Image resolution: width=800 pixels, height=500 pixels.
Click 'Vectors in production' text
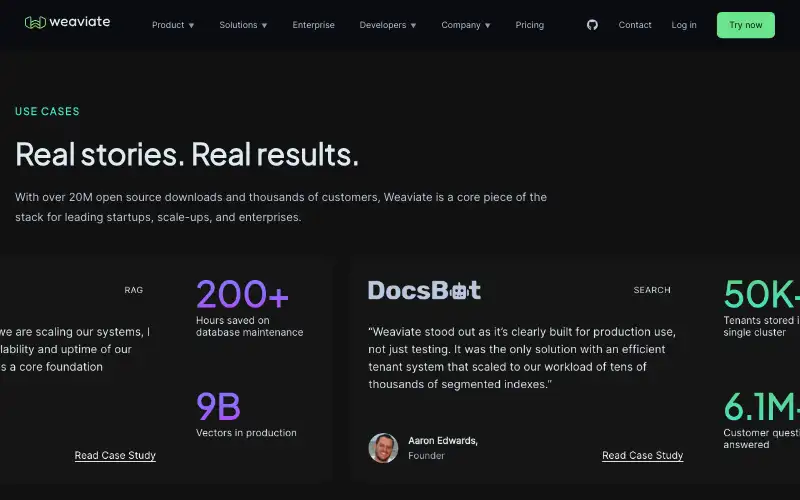(x=246, y=433)
